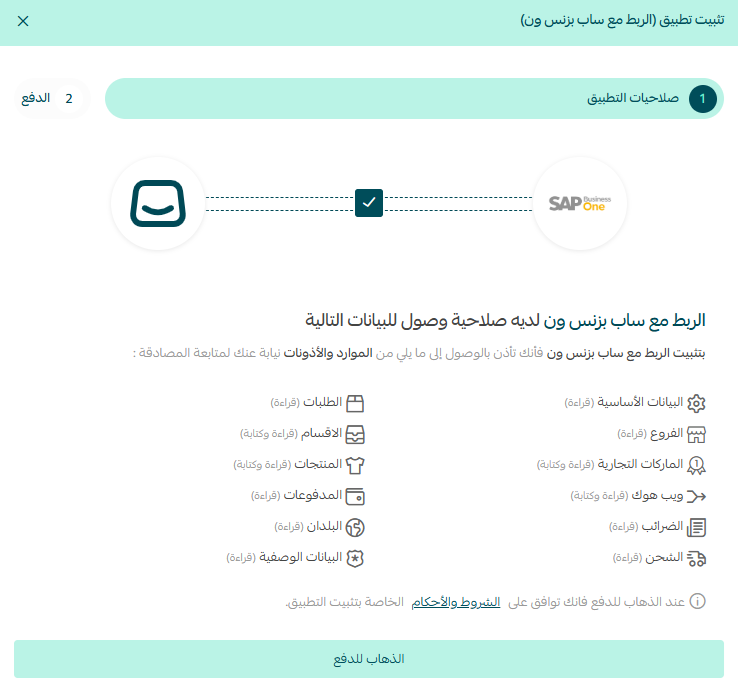Click the الماركات التجارية (قراءة وكتابة) text

(610, 465)
